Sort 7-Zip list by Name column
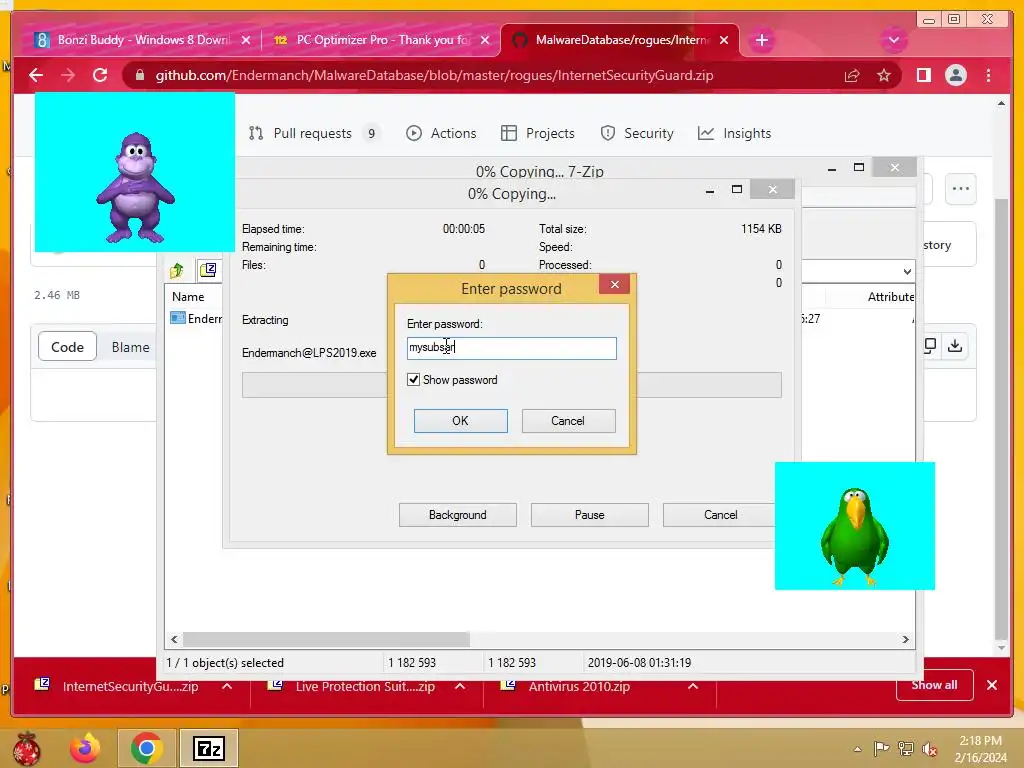The width and height of the screenshot is (1024, 768). point(188,296)
